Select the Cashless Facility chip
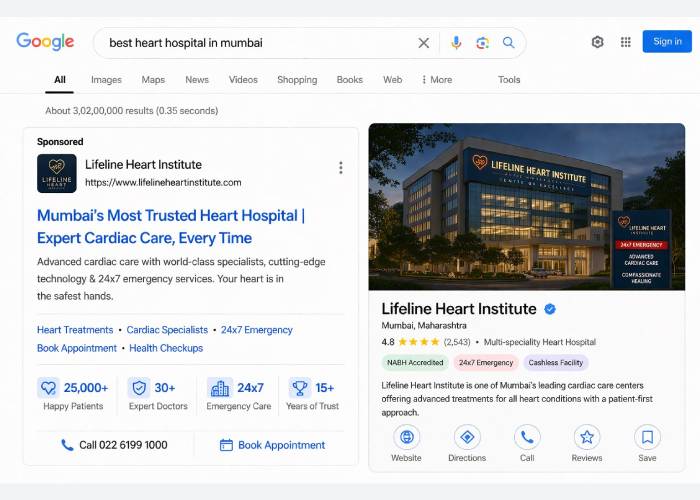This screenshot has width=700, height=500. [556, 362]
